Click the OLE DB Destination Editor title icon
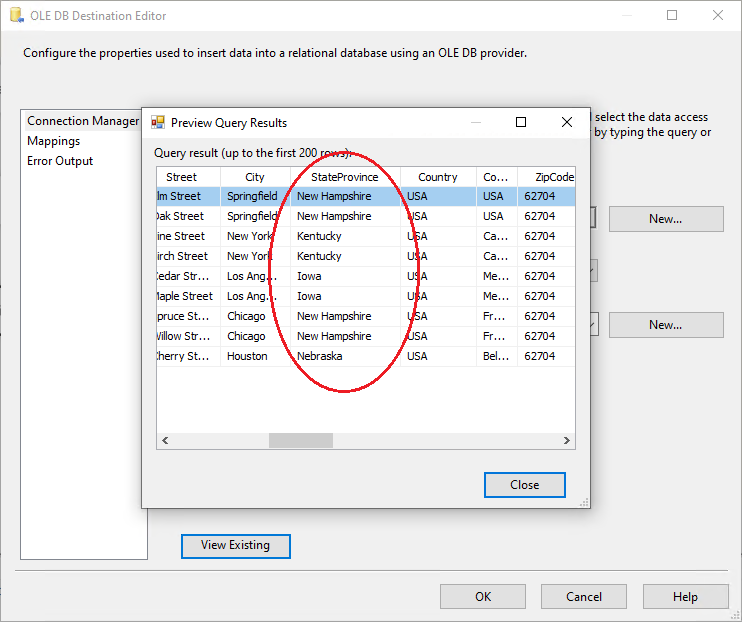This screenshot has height=622, width=742. pos(14,16)
